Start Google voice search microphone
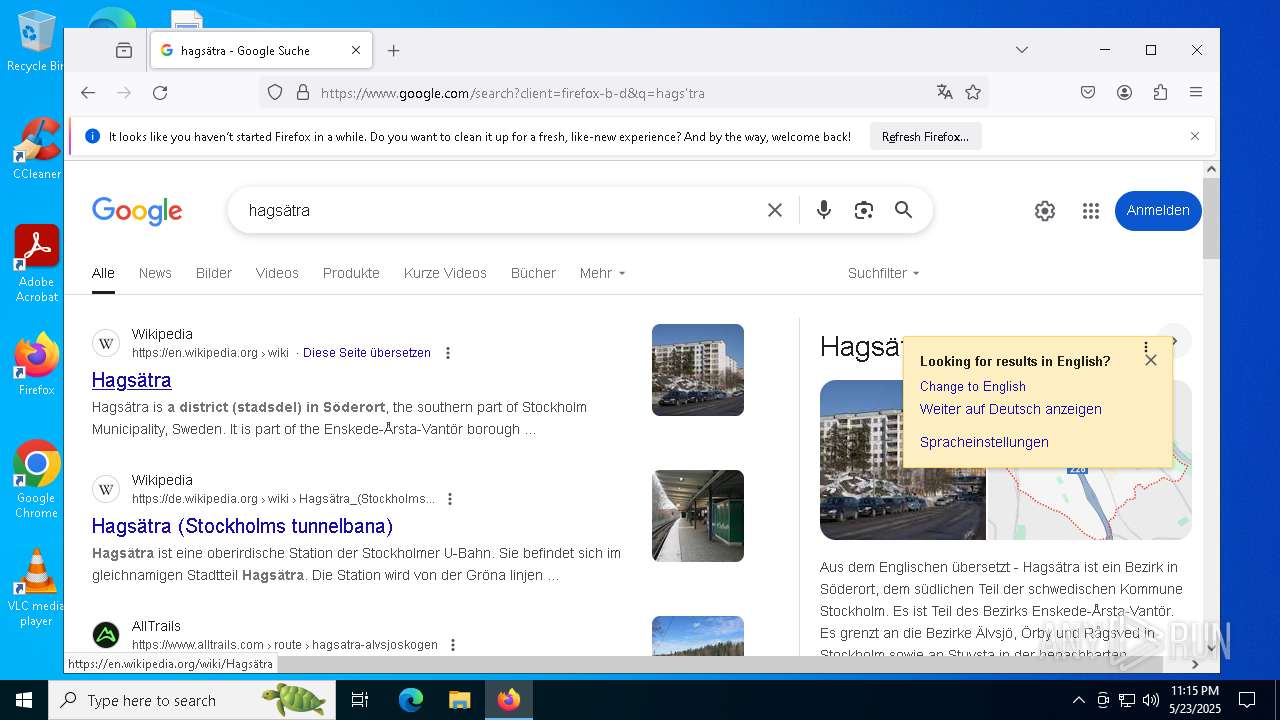The image size is (1280, 720). coord(823,210)
